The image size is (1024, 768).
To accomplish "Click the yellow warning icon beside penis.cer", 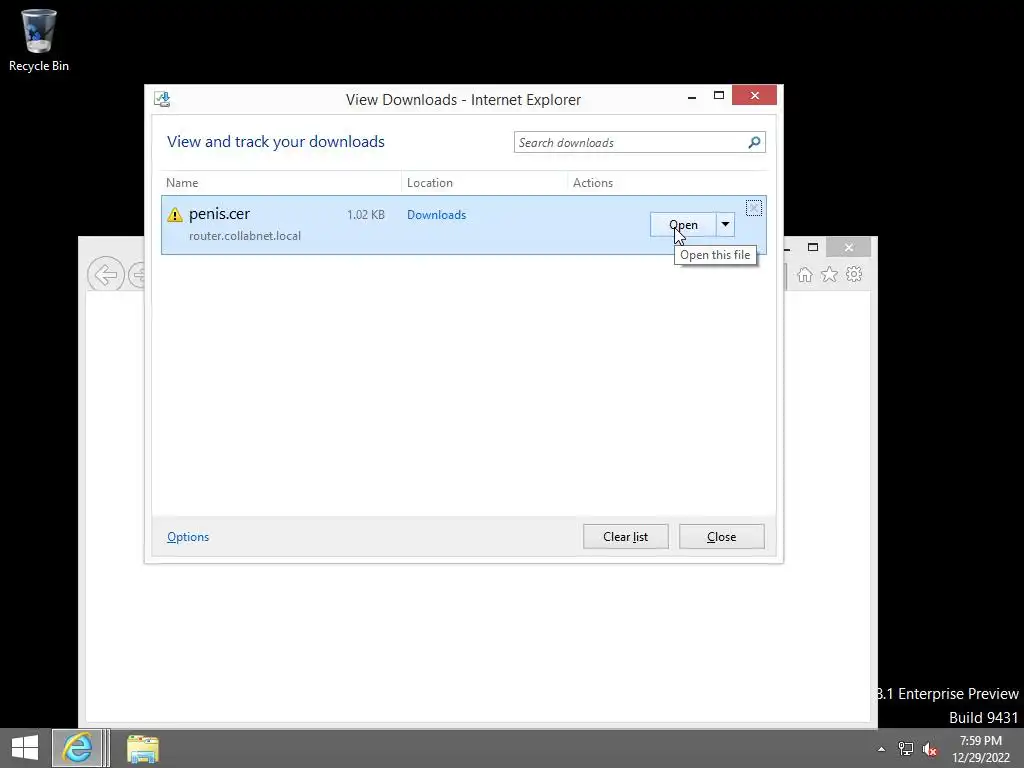I will [174, 215].
